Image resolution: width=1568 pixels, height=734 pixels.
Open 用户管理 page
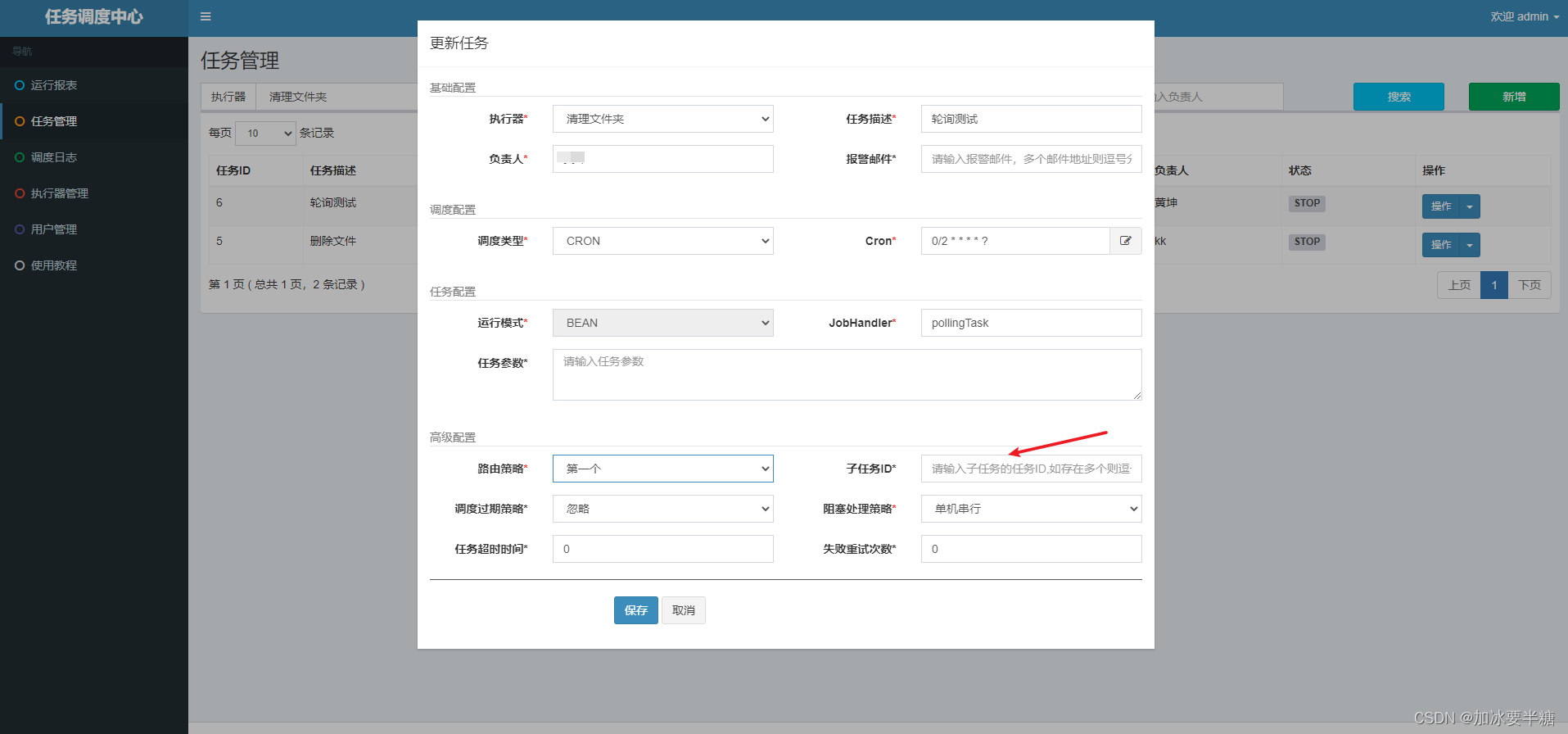pyautogui.click(x=94, y=229)
